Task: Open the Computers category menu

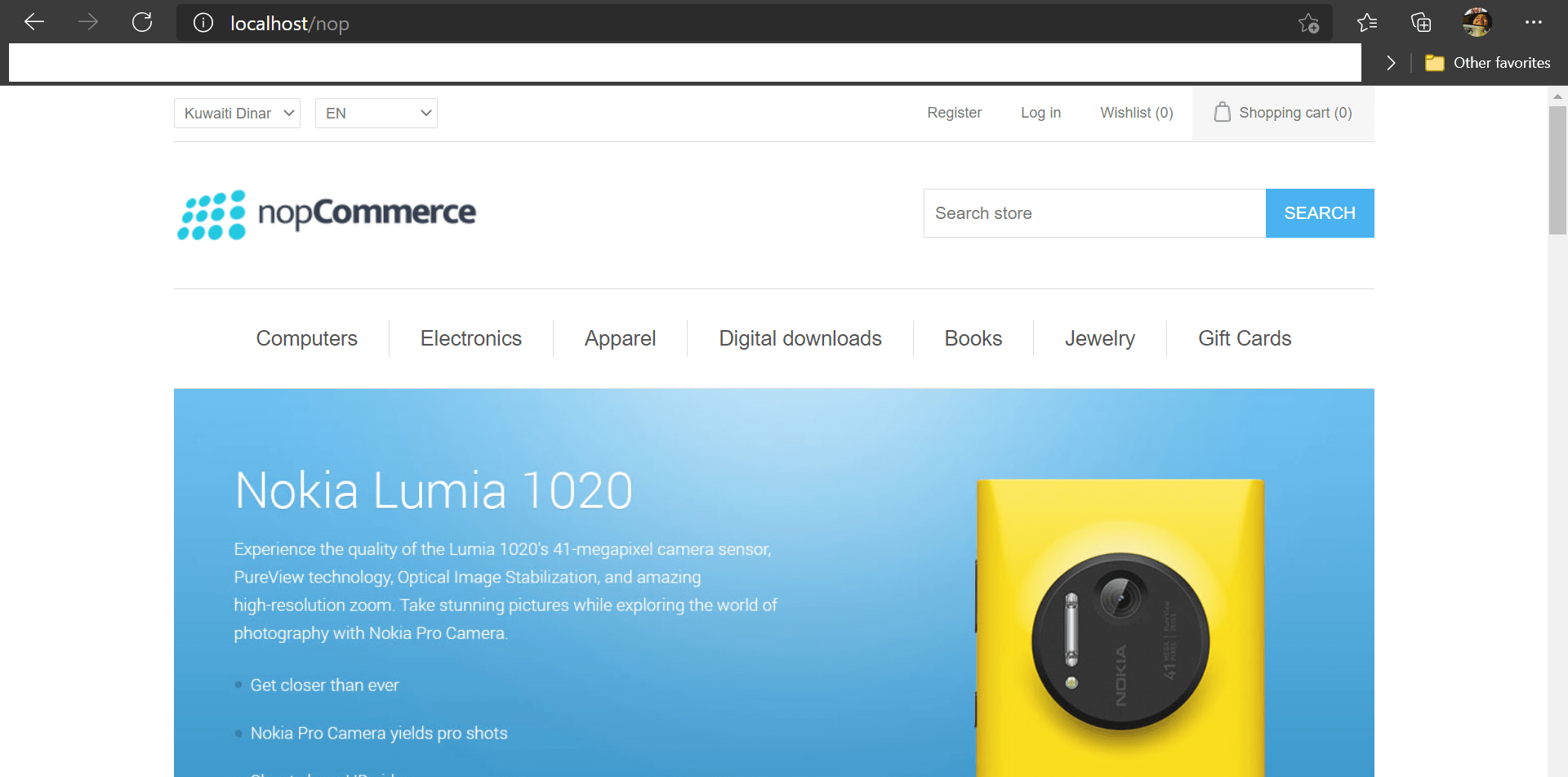Action: (306, 338)
